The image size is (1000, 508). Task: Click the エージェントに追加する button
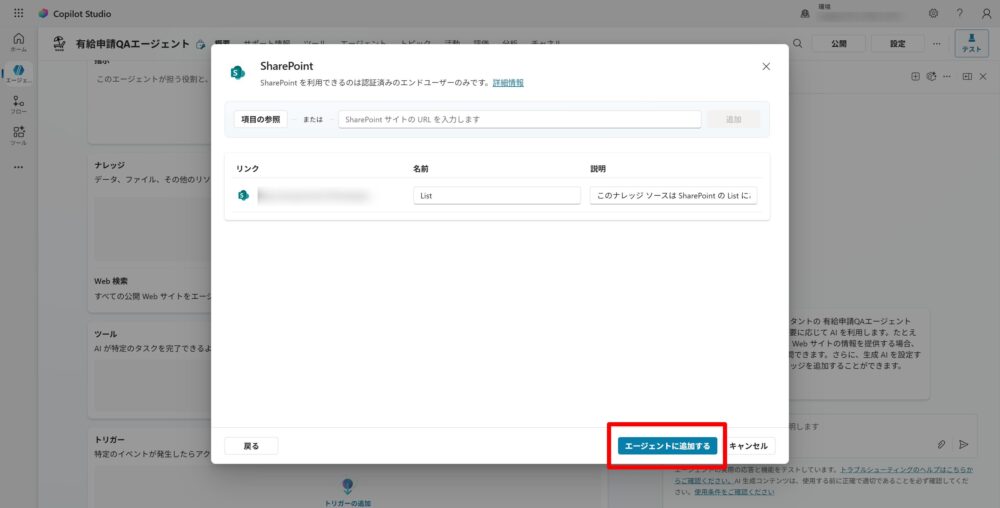click(666, 446)
